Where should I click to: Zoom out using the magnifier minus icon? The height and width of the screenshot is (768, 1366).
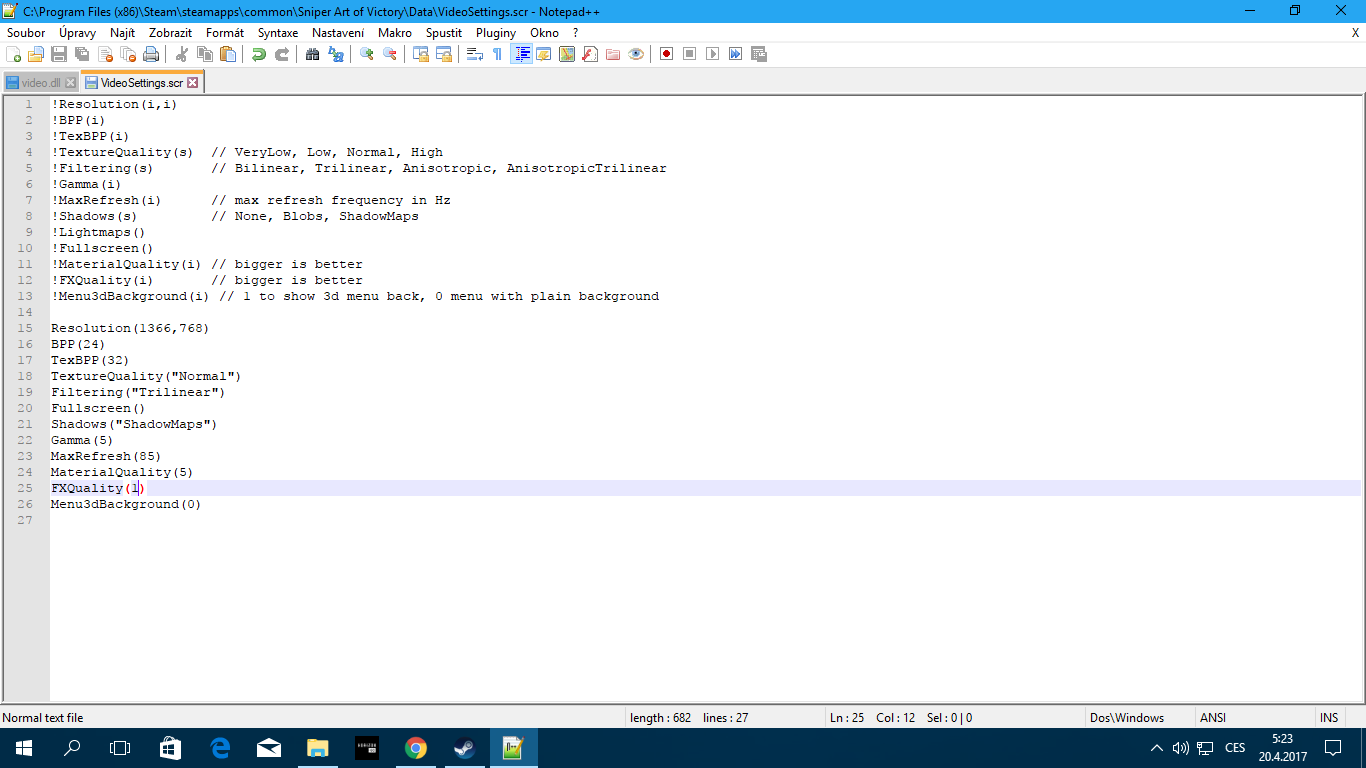(x=390, y=54)
